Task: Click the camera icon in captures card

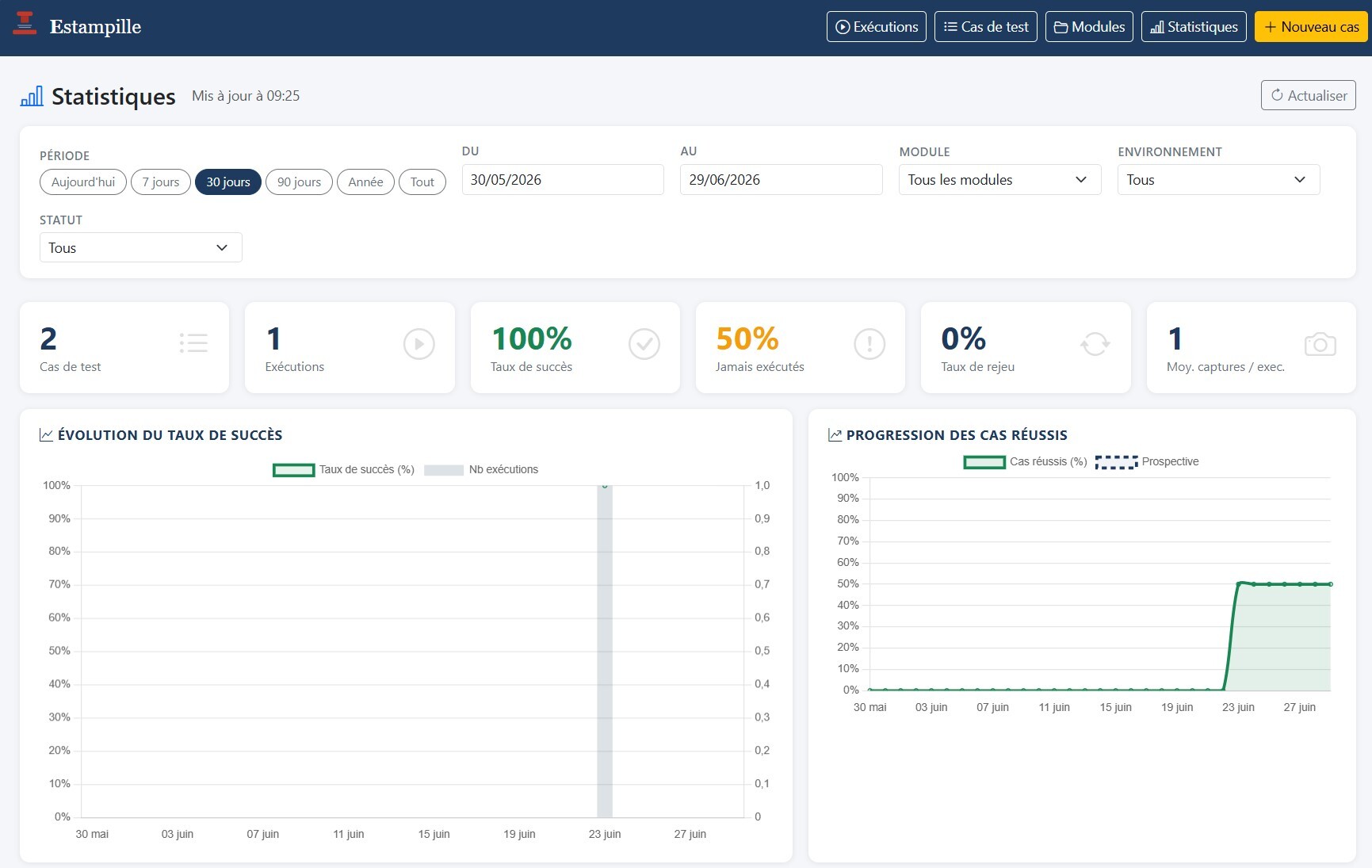Action: click(1320, 344)
